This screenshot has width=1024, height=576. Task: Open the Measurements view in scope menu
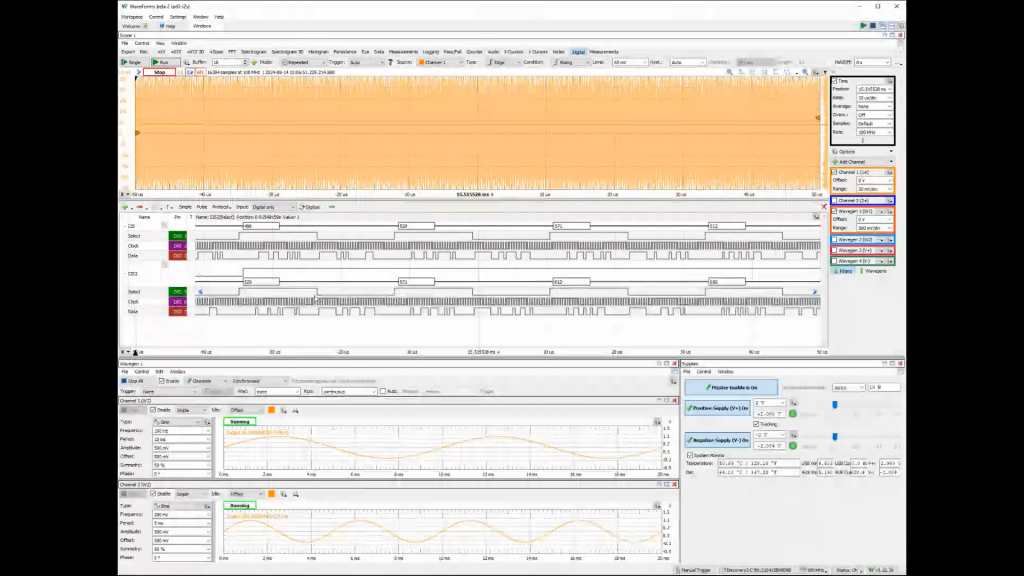[x=403, y=52]
